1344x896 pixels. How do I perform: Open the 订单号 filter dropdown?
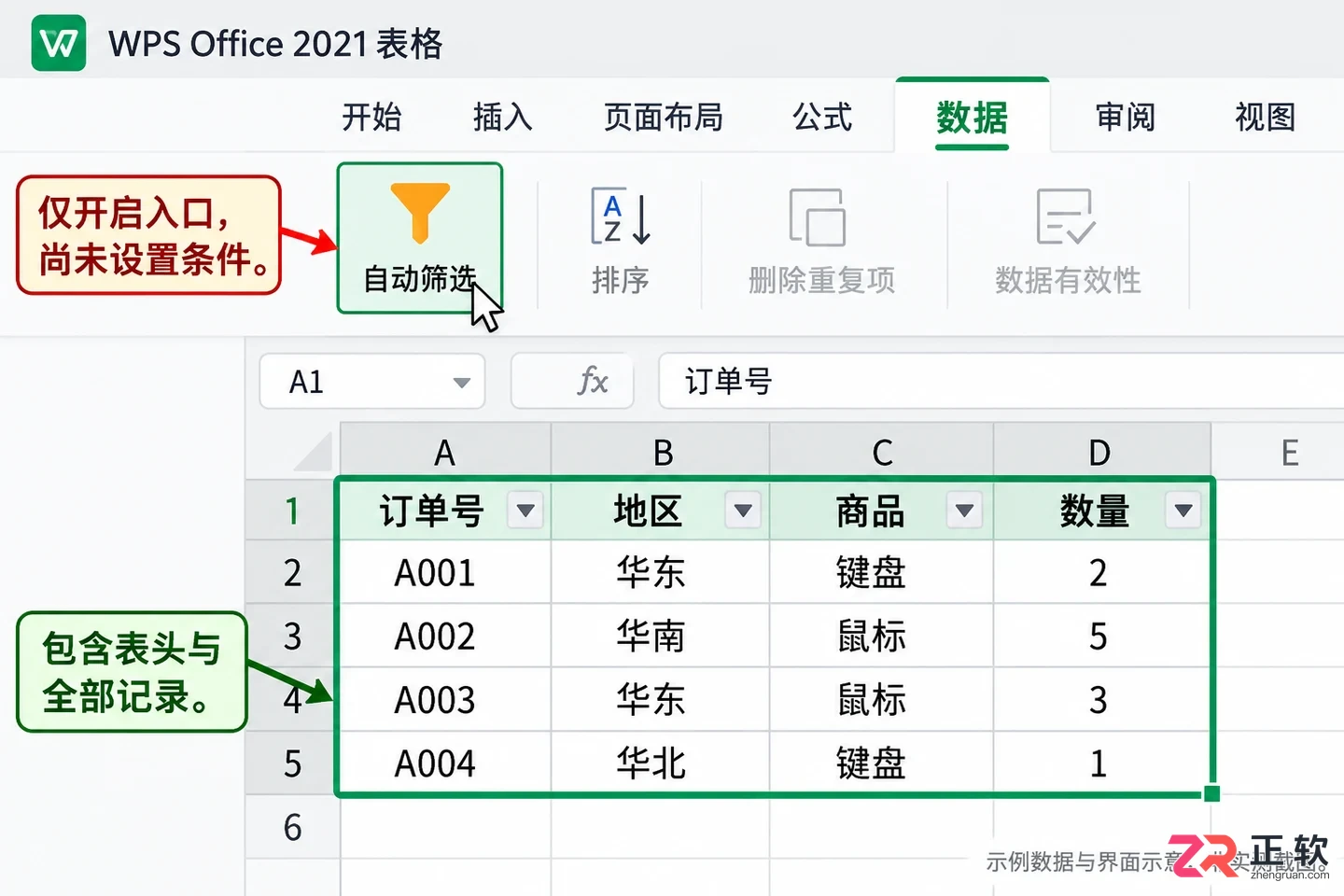525,511
